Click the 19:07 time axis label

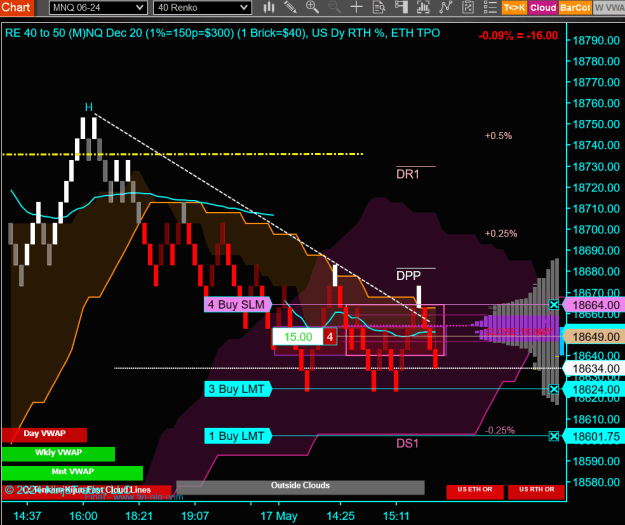click(x=195, y=516)
